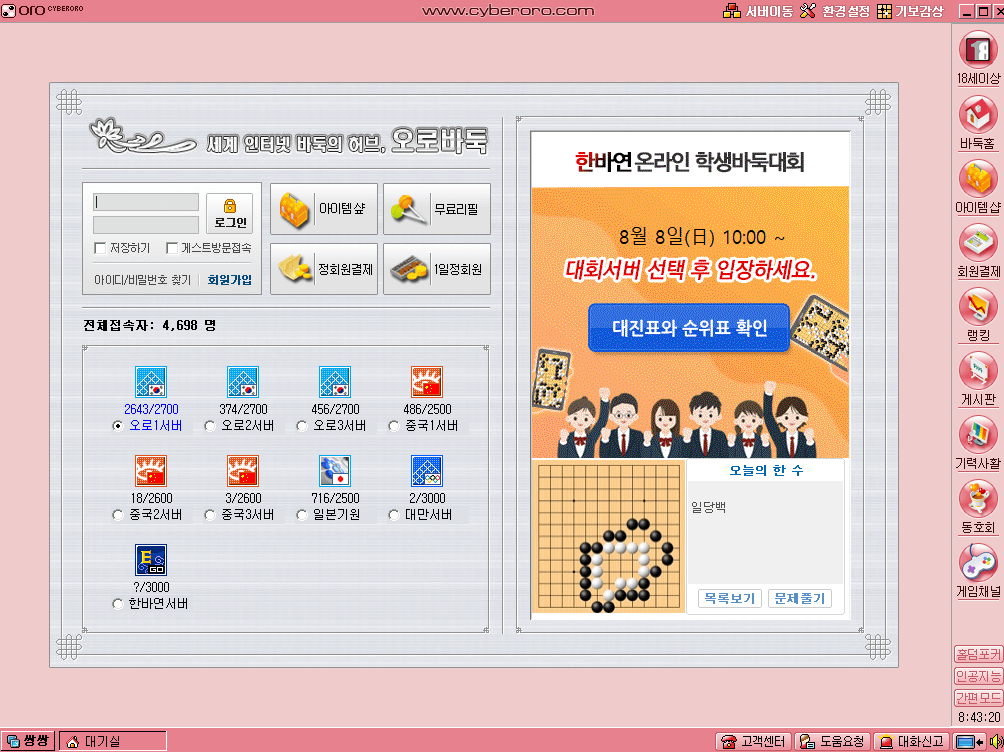Open the 게시판 sidebar icon
This screenshot has height=752, width=1004.
pyautogui.click(x=978, y=372)
